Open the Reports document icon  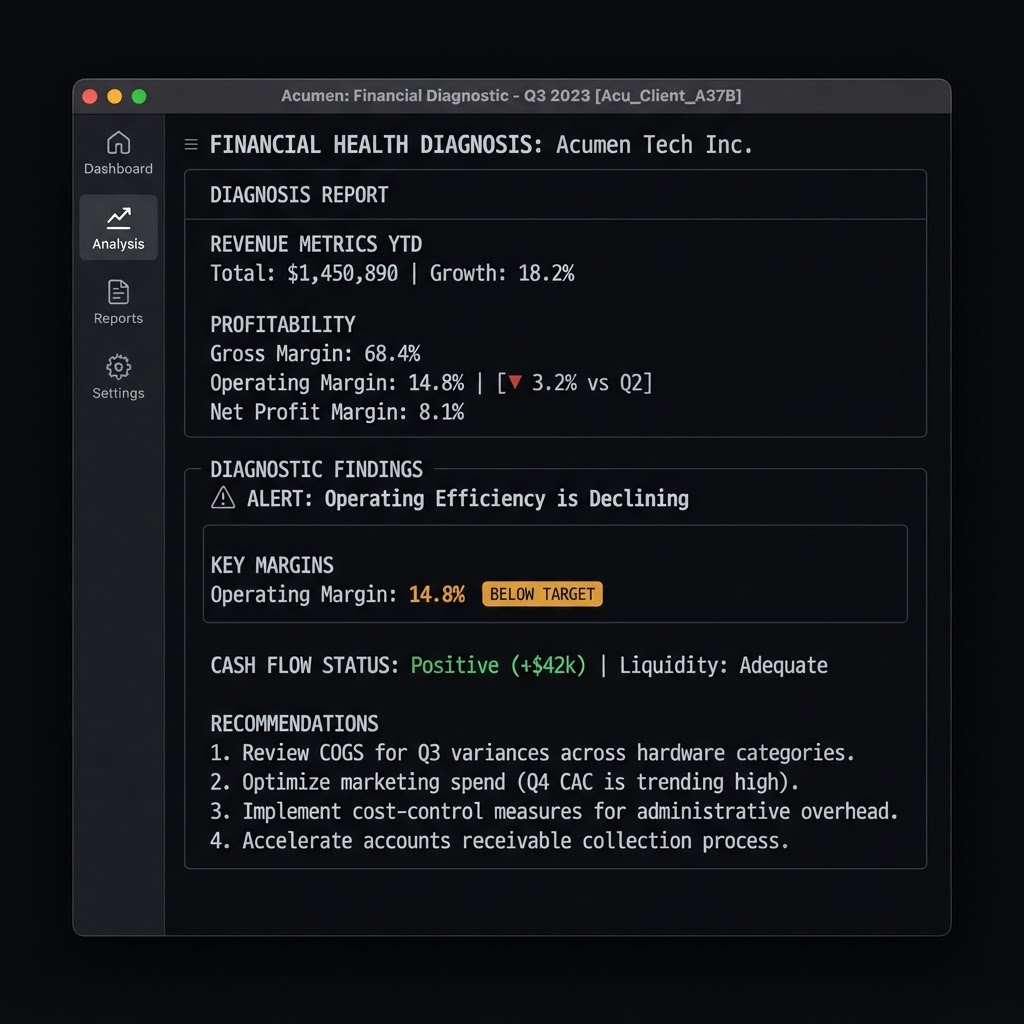click(118, 292)
